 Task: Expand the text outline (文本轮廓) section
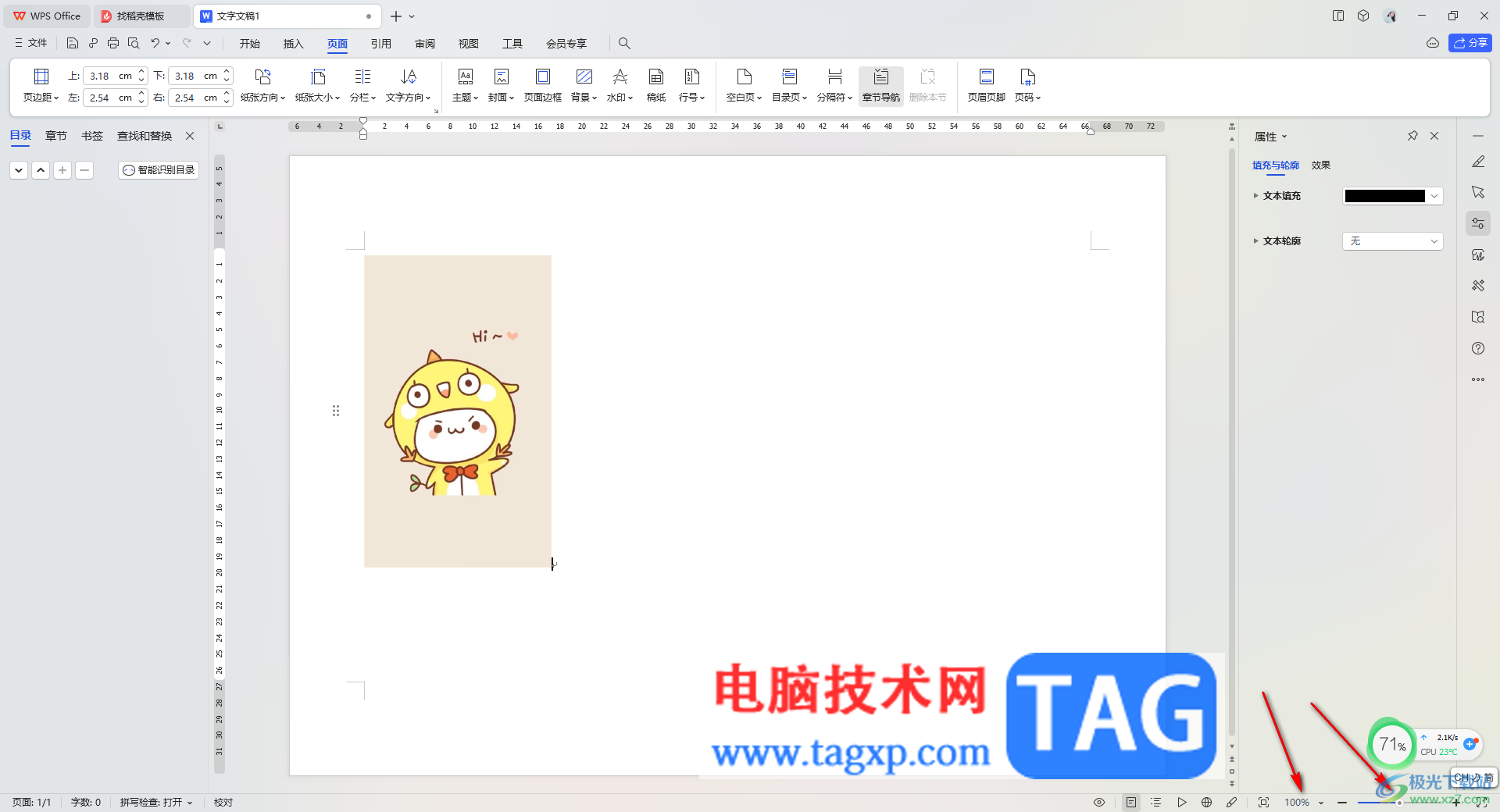pyautogui.click(x=1256, y=241)
